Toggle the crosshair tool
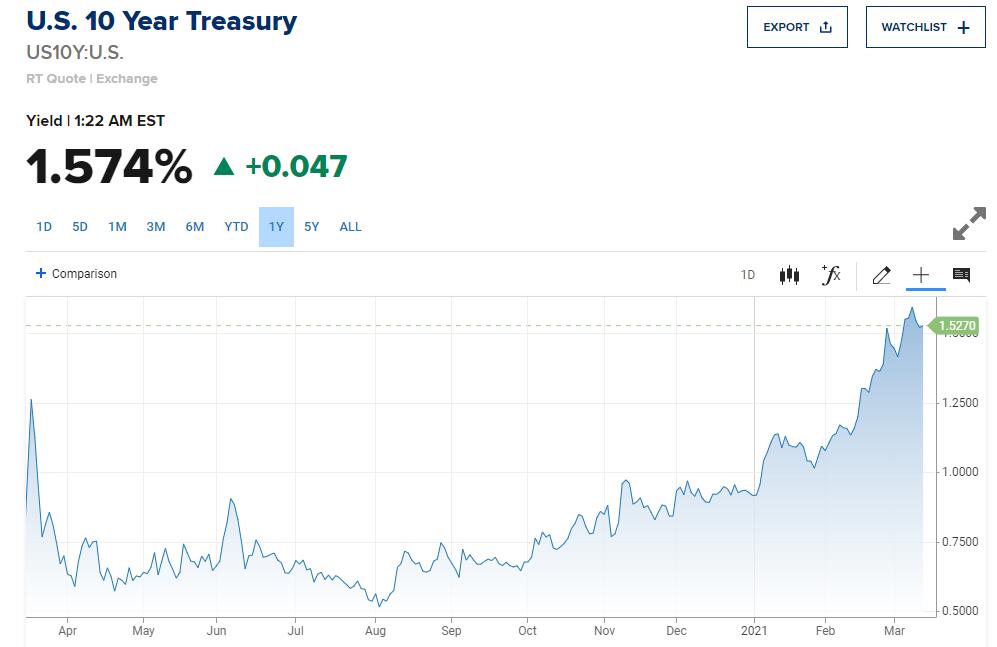This screenshot has height=647, width=997. click(x=921, y=275)
